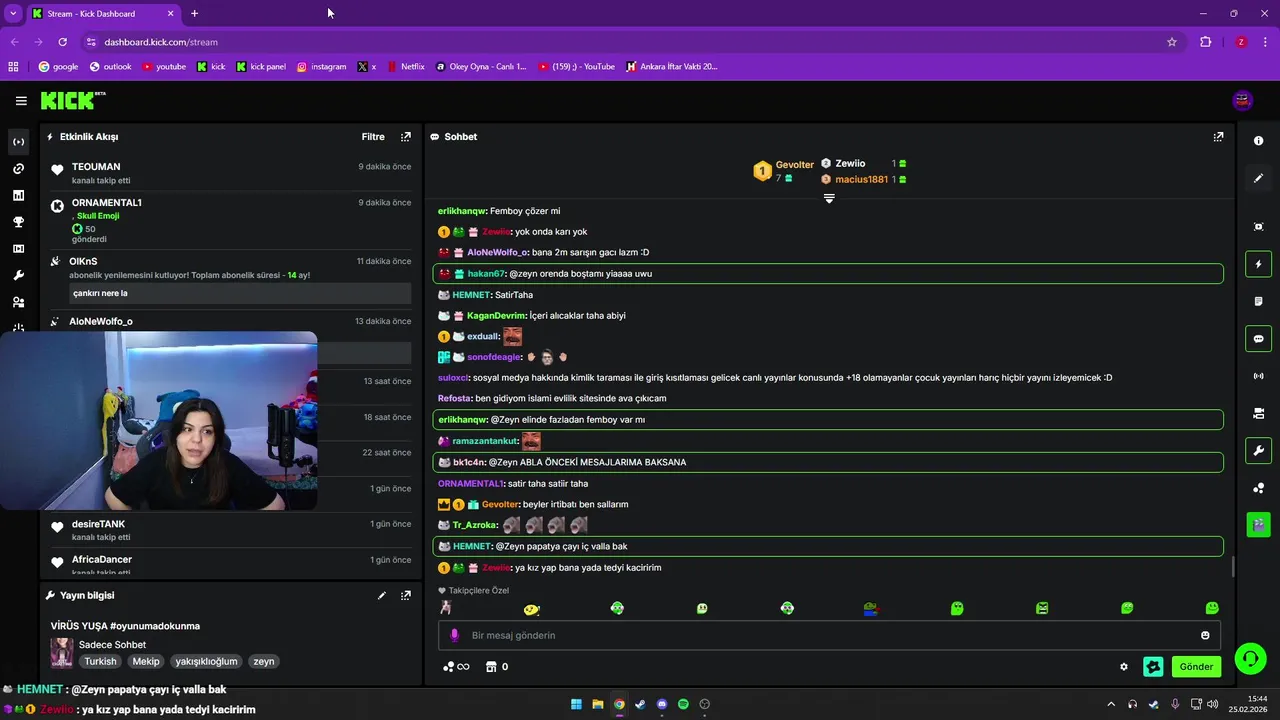
Task: Toggle the activity feed lightning bolt widget
Action: [x=1258, y=264]
